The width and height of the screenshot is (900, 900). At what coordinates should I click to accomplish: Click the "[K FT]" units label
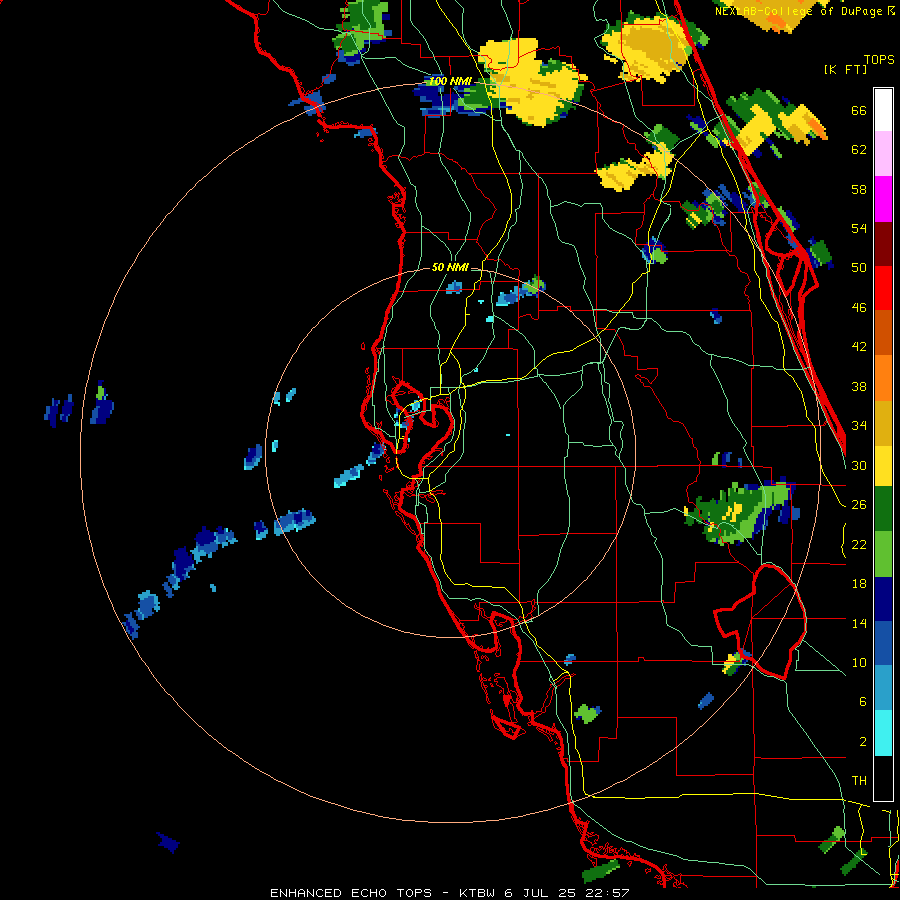[x=845, y=69]
